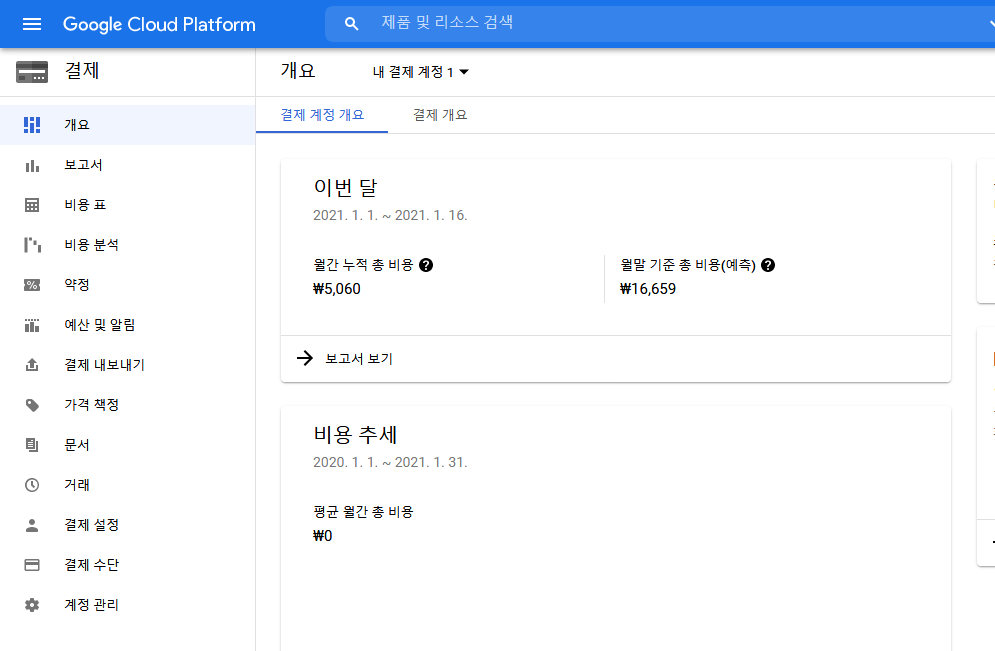Click the 결제 내보내기 upload icon
The height and width of the screenshot is (651, 995).
[32, 365]
